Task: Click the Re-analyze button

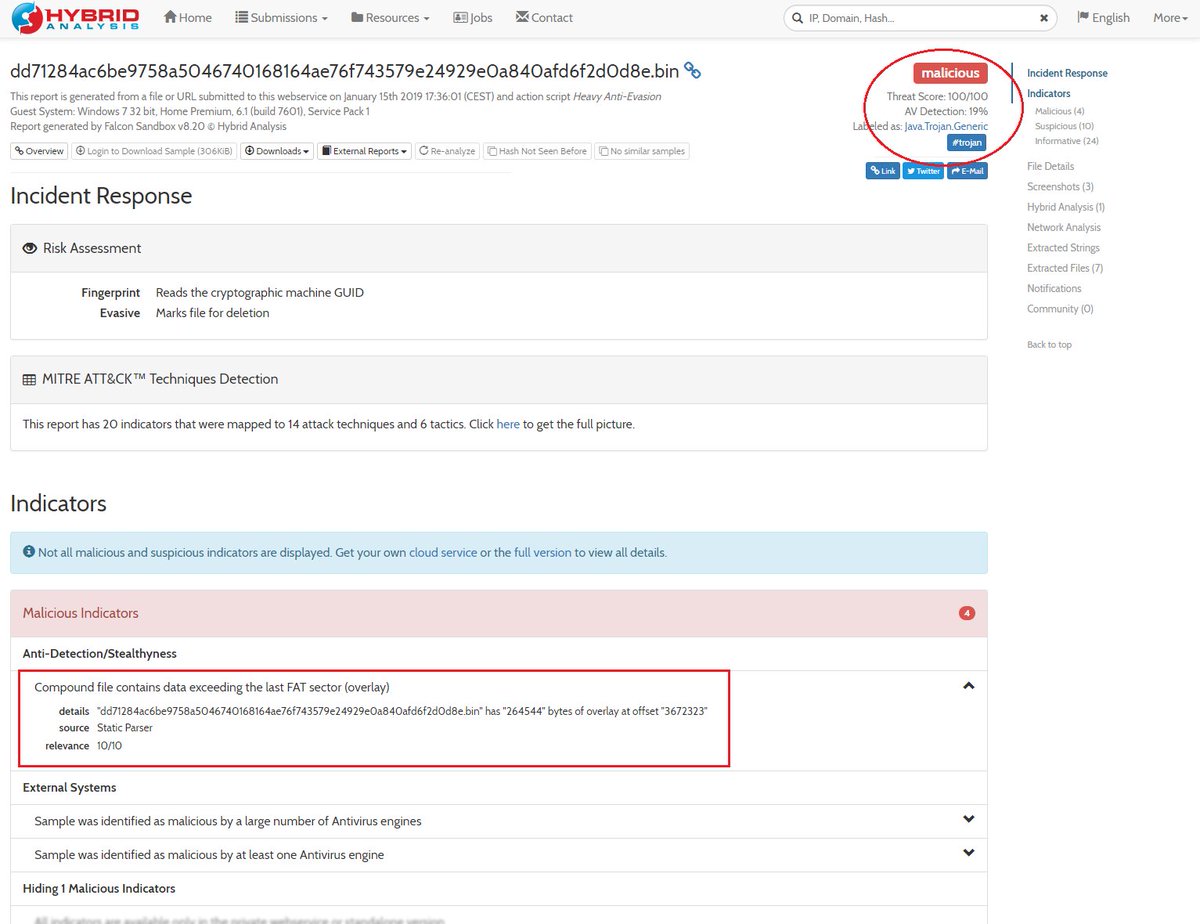Action: [447, 151]
